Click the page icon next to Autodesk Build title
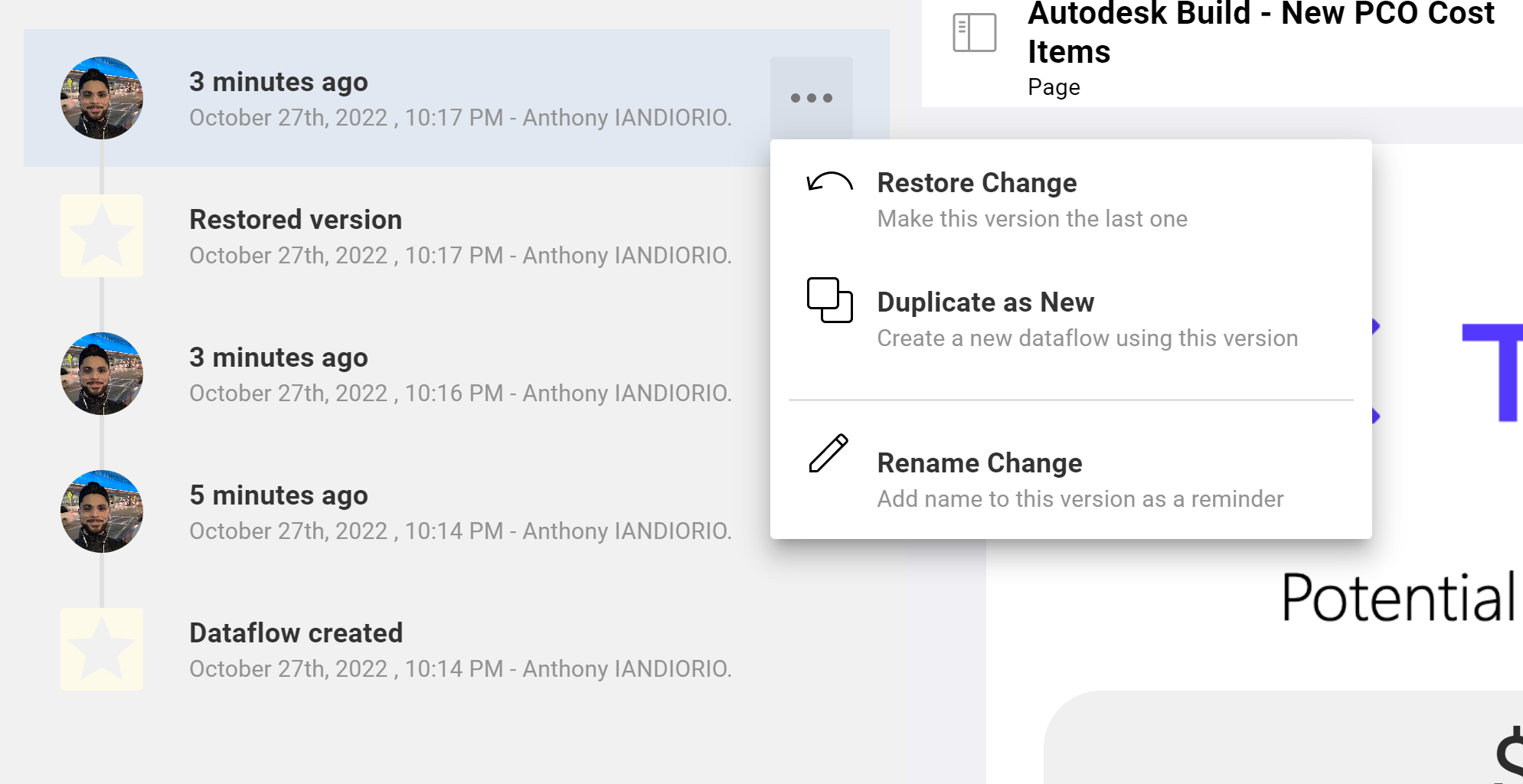The height and width of the screenshot is (784, 1523). coord(974,32)
